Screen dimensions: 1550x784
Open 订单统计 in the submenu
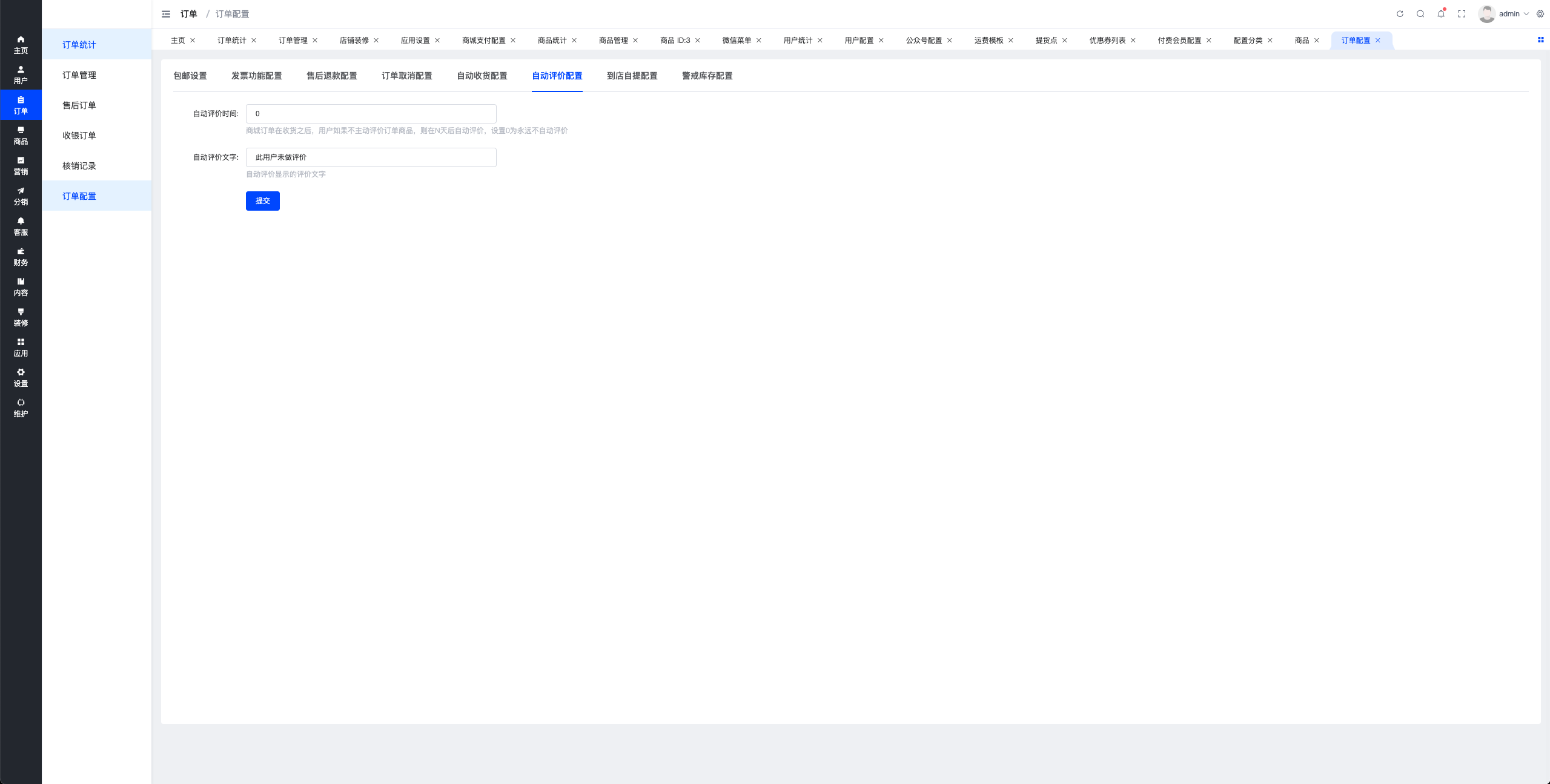click(x=97, y=45)
